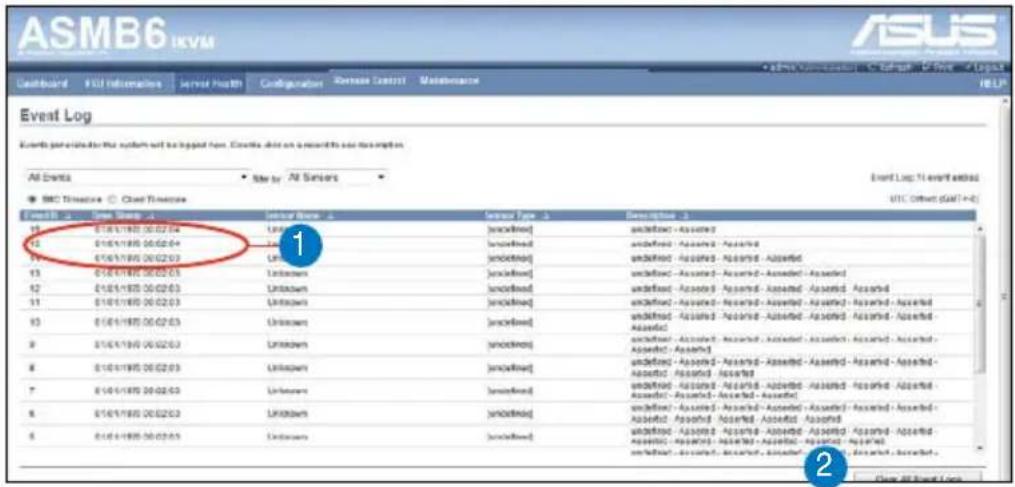Open the Maintenance tab
The image size is (1015, 487).
point(449,80)
